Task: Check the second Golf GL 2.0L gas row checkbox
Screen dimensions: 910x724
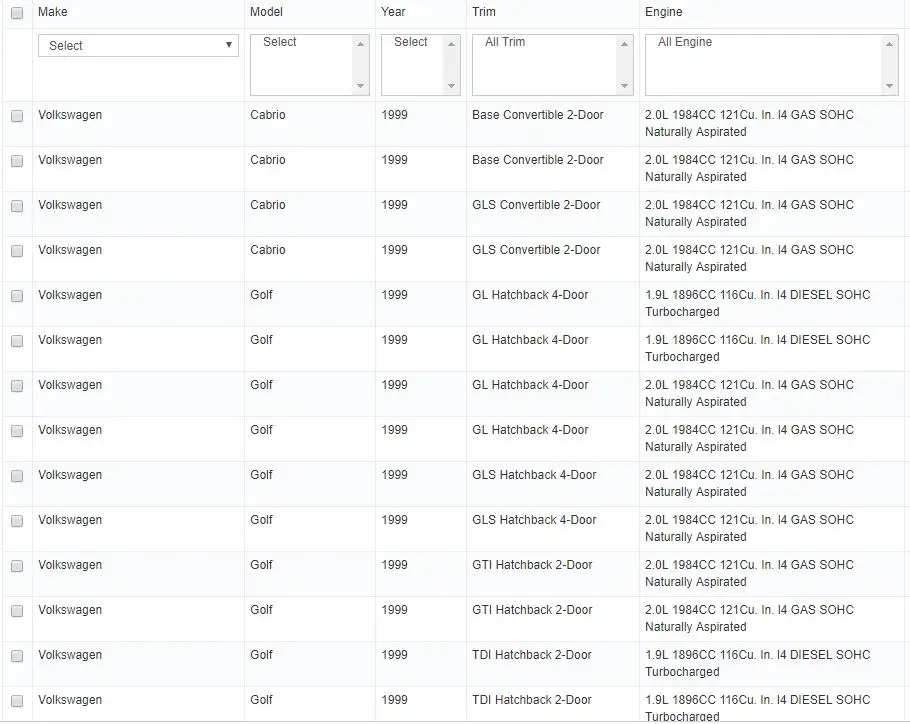Action: 17,430
